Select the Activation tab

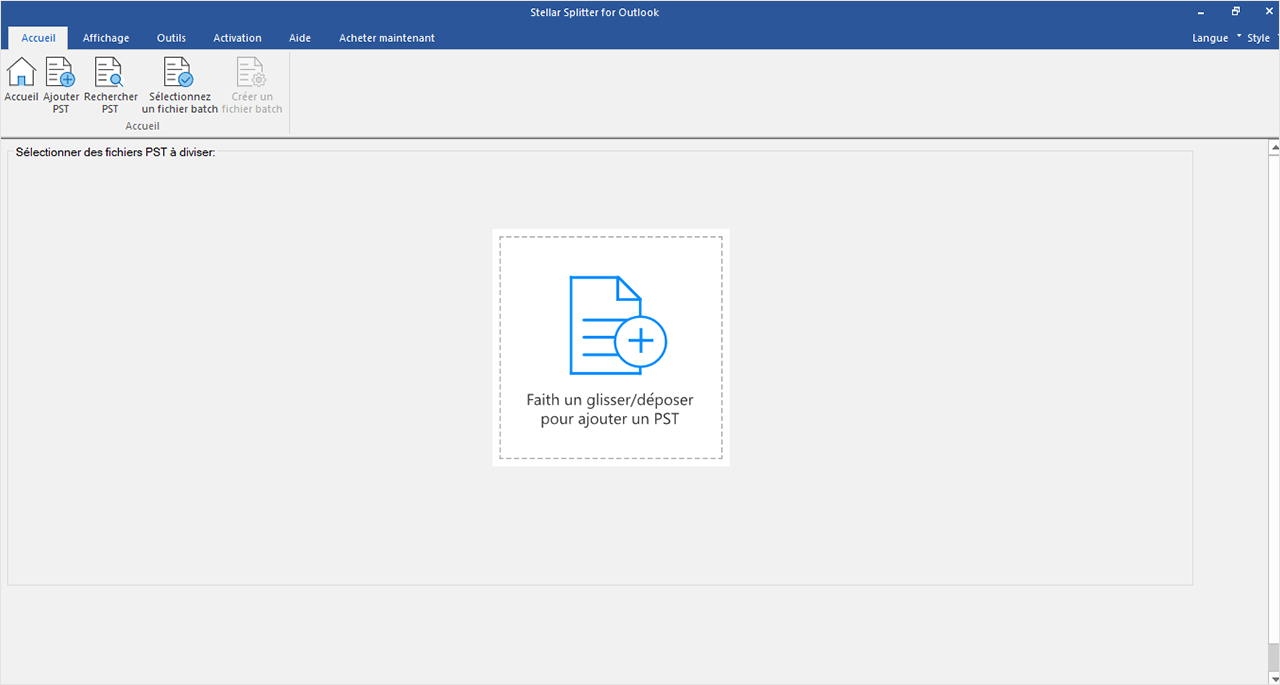coord(237,38)
